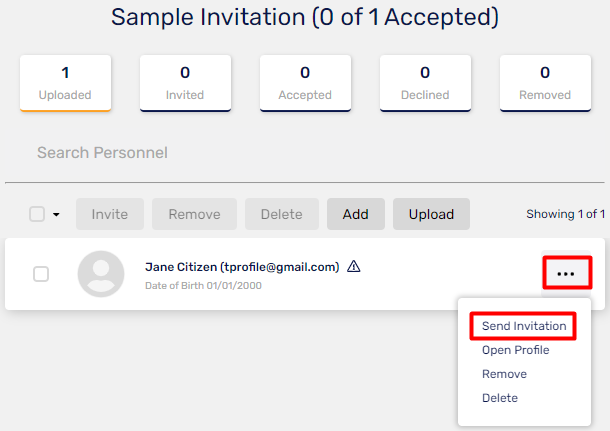Image resolution: width=610 pixels, height=431 pixels.
Task: Switch to the Invited status card
Action: click(185, 83)
